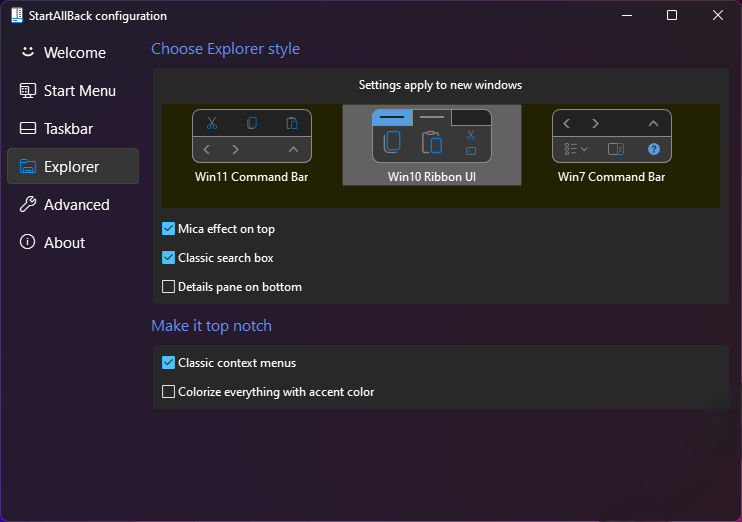Click the Win7 Command Bar label
The height and width of the screenshot is (522, 742).
click(611, 177)
